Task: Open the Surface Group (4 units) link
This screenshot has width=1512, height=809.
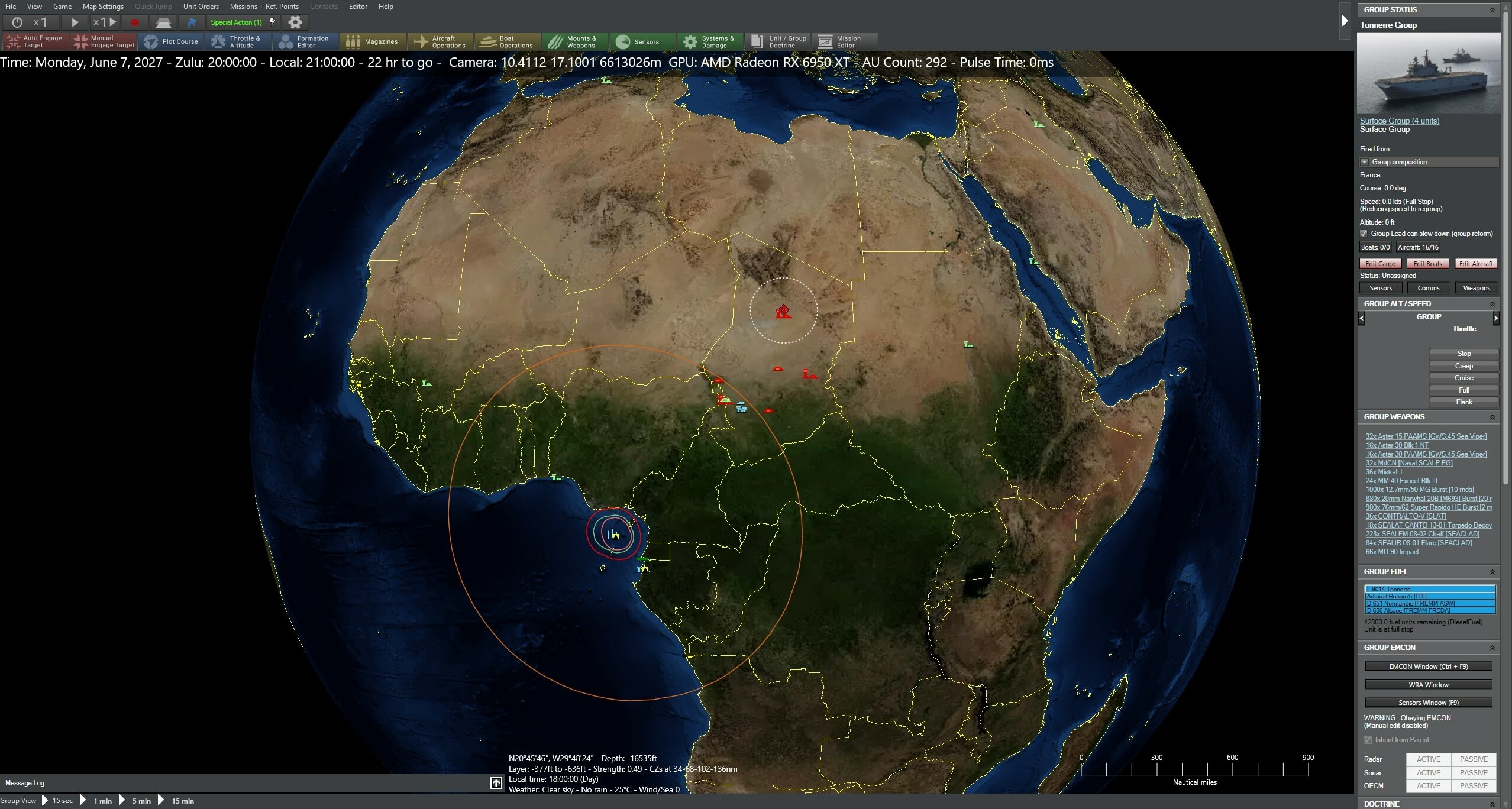Action: coord(1399,120)
